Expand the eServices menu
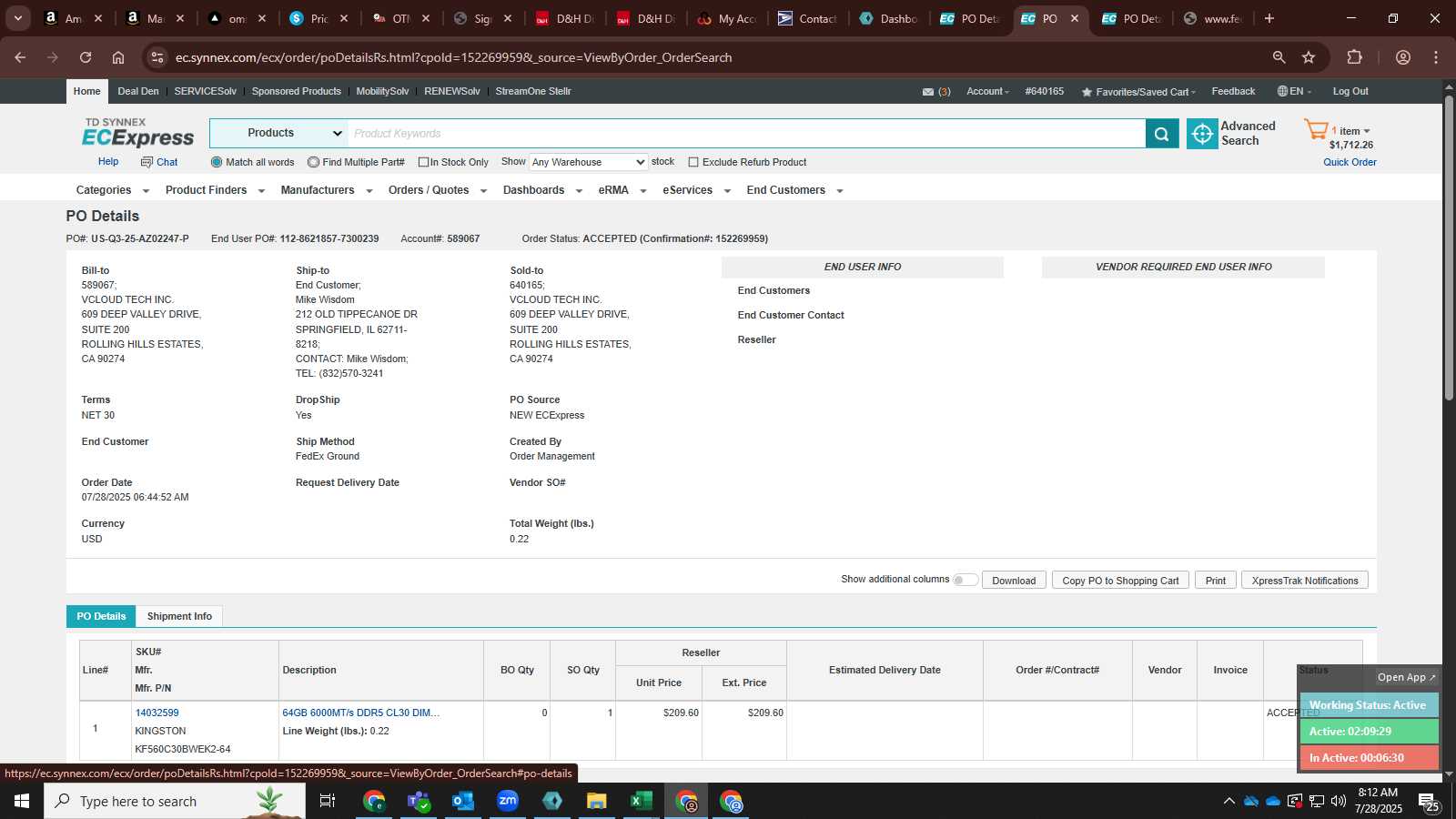 pos(697,190)
